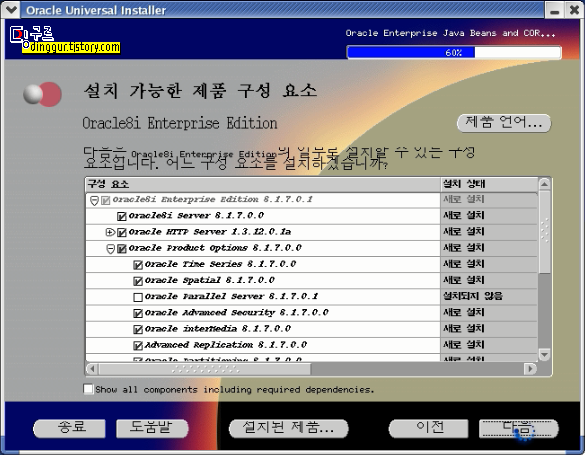This screenshot has height=455, width=585.
Task: Click the scroll down arrow of component list
Action: click(x=545, y=355)
